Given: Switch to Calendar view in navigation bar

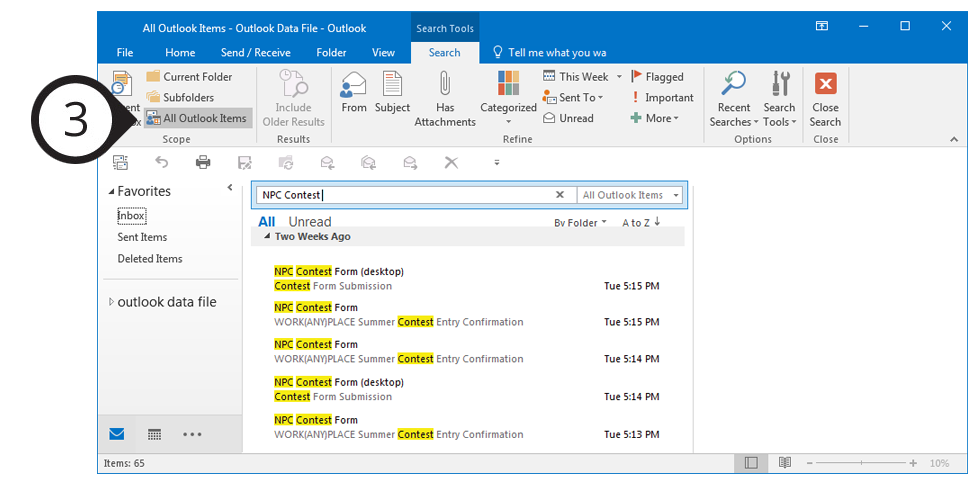Looking at the screenshot, I should 154,434.
